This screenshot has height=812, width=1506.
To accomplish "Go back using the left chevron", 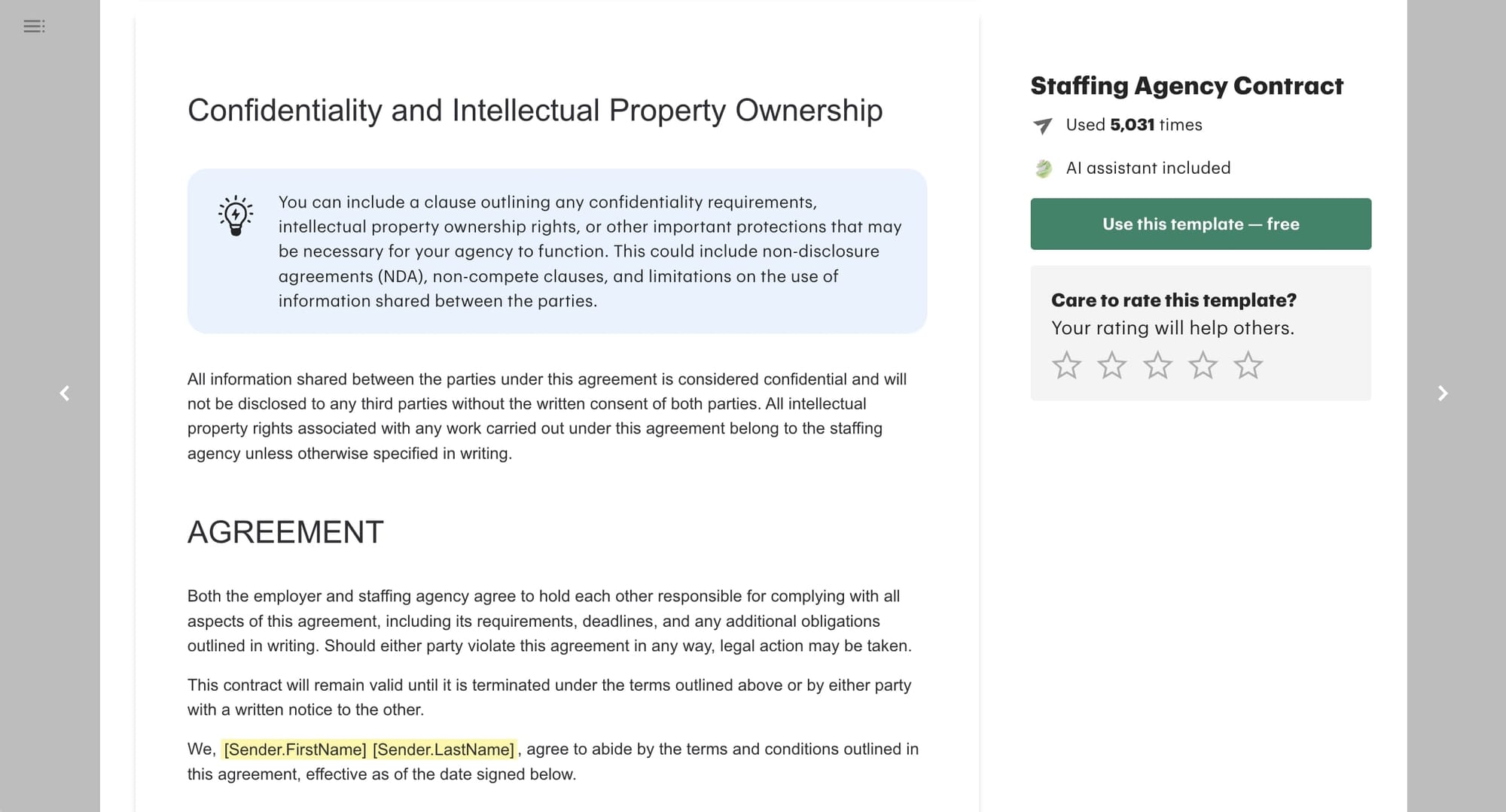I will (x=63, y=394).
